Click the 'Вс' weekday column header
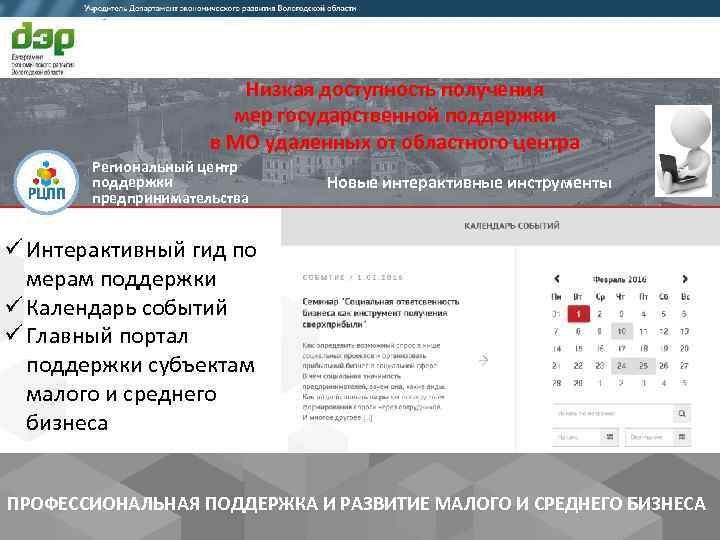720x540 pixels. point(685,297)
